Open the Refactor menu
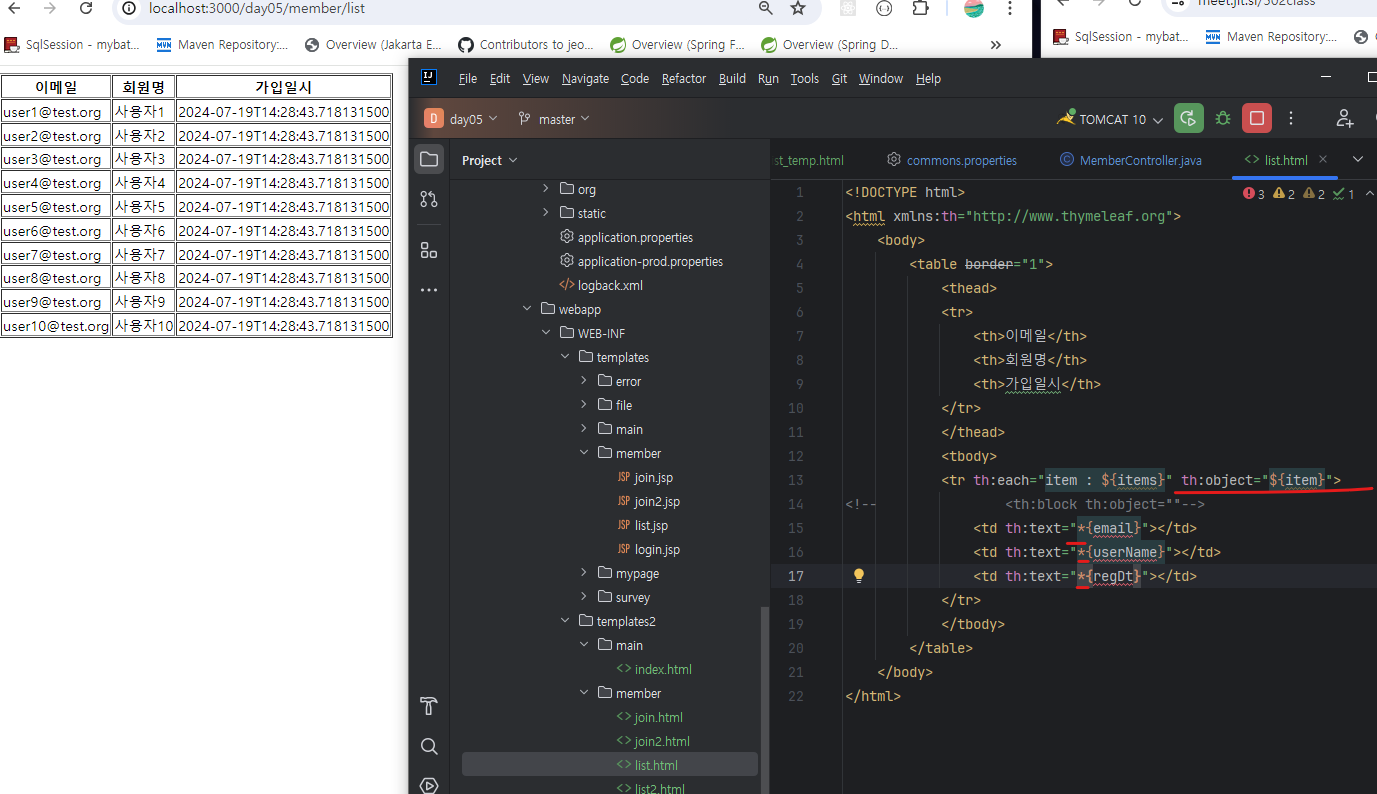This screenshot has width=1377, height=794. pyautogui.click(x=684, y=79)
